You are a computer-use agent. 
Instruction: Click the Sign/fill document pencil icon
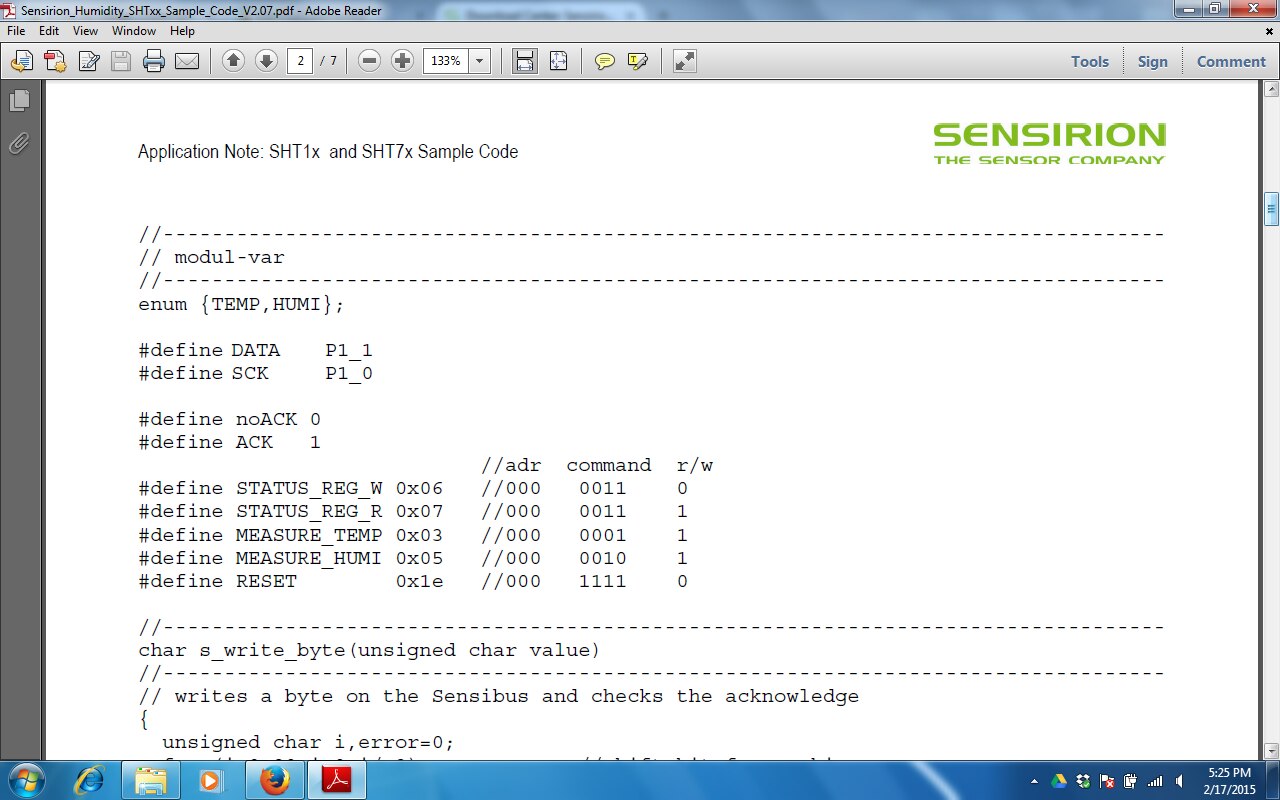coord(88,61)
